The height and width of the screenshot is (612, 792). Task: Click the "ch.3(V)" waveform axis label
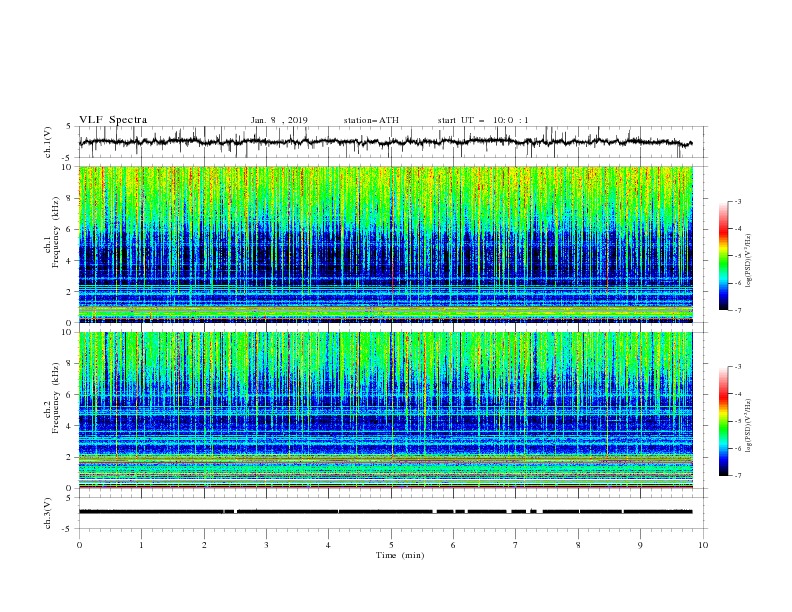click(48, 513)
